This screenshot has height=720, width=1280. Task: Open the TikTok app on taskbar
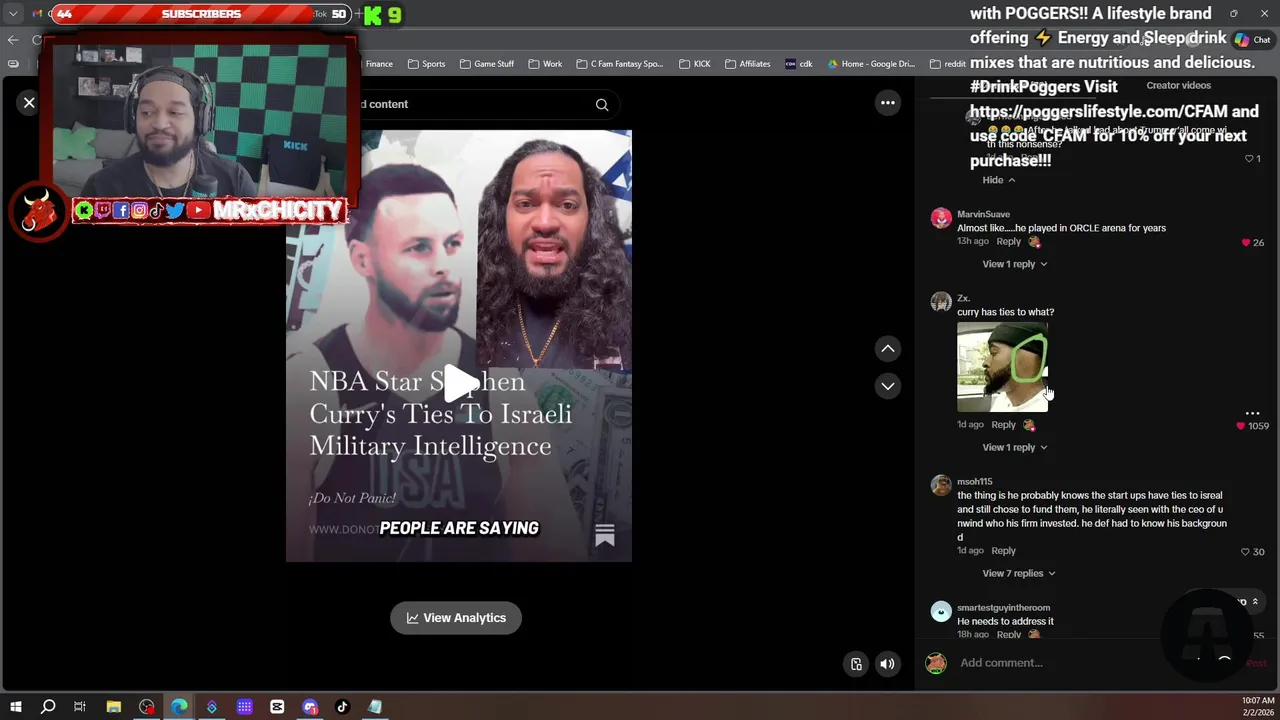[x=342, y=707]
